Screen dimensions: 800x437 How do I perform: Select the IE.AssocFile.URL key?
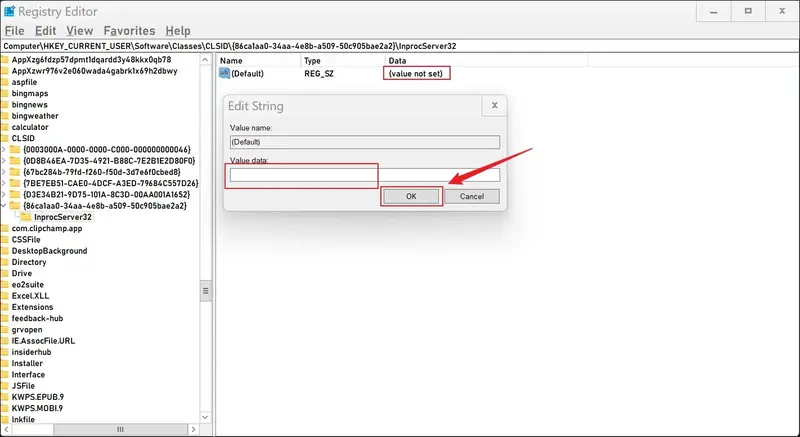[43, 341]
